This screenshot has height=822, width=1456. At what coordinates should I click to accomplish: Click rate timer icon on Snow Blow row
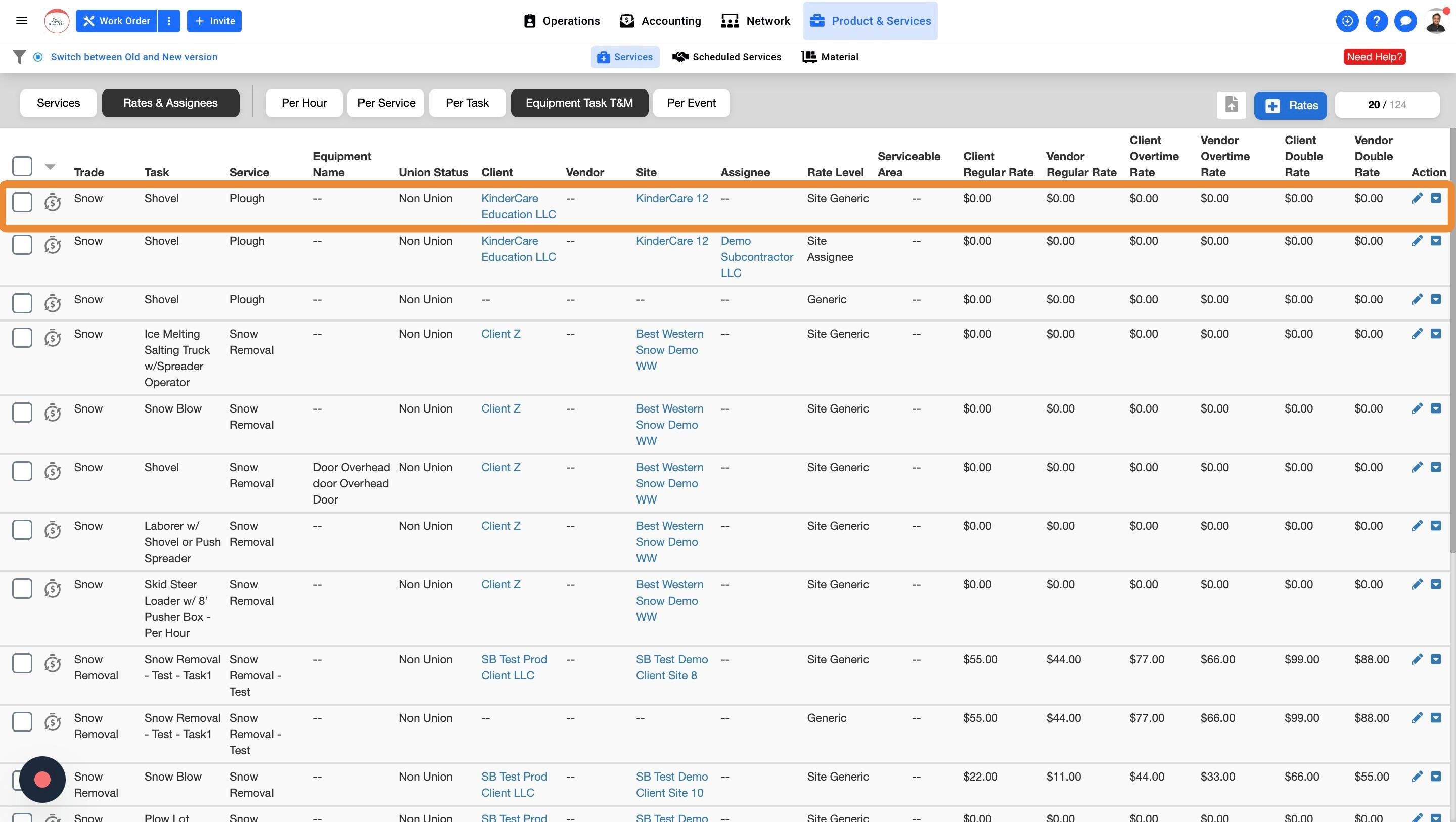(x=53, y=412)
